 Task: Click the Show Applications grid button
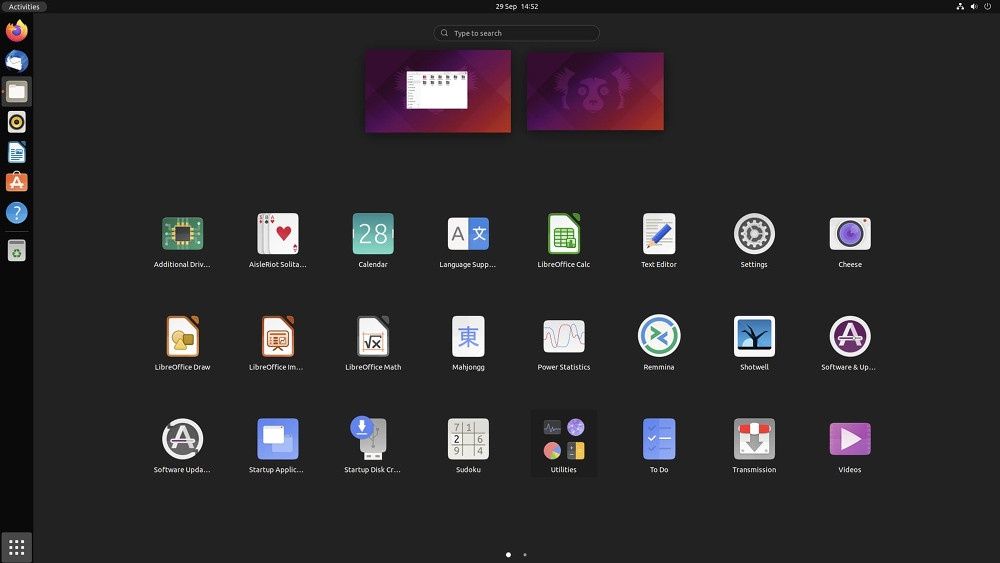(x=17, y=547)
